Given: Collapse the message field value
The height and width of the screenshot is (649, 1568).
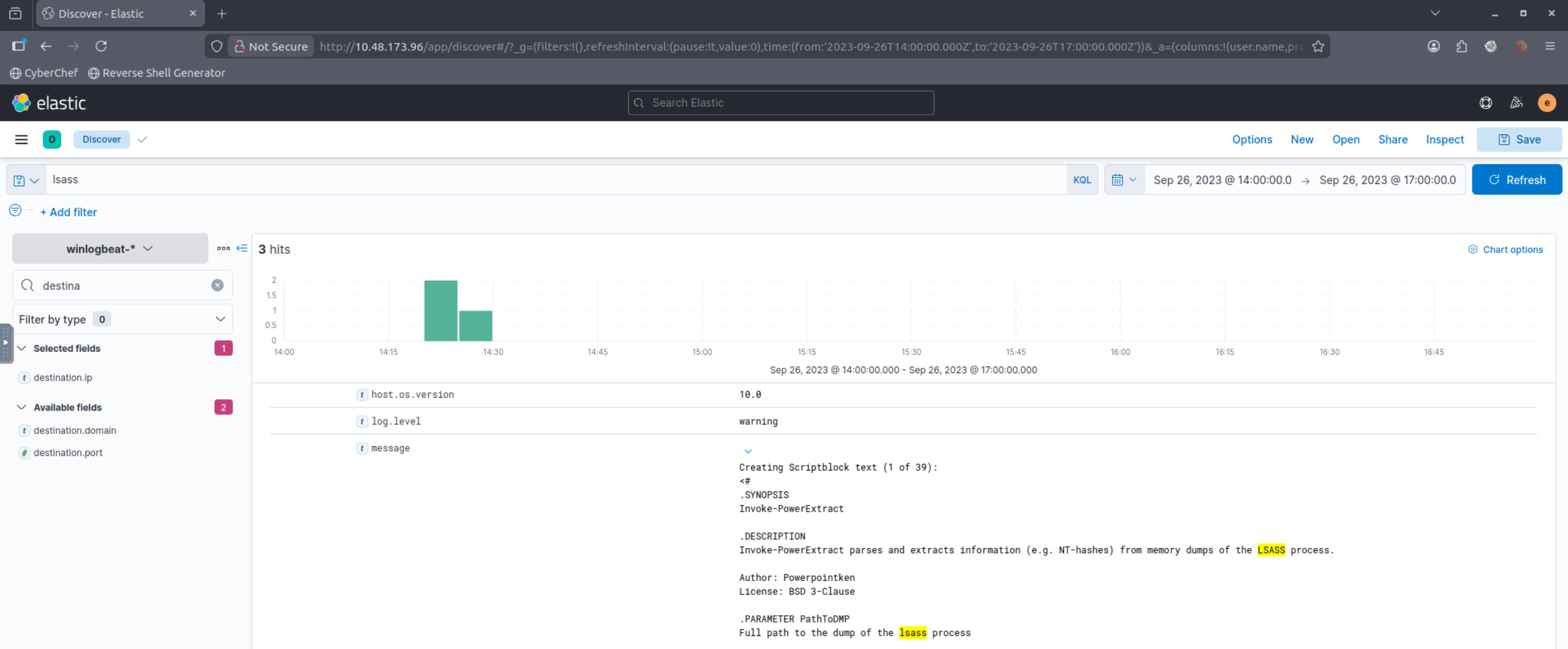Looking at the screenshot, I should (x=748, y=451).
